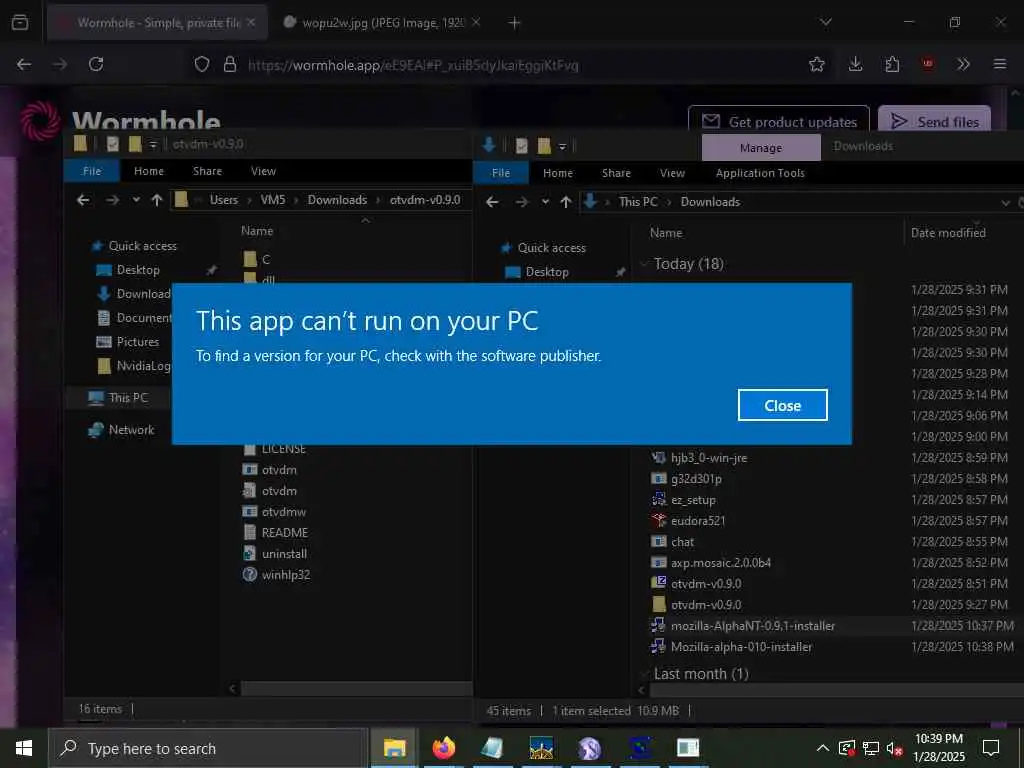Open Home tab in otvdm-v0.9.0 window
1024x768 pixels.
(x=149, y=171)
